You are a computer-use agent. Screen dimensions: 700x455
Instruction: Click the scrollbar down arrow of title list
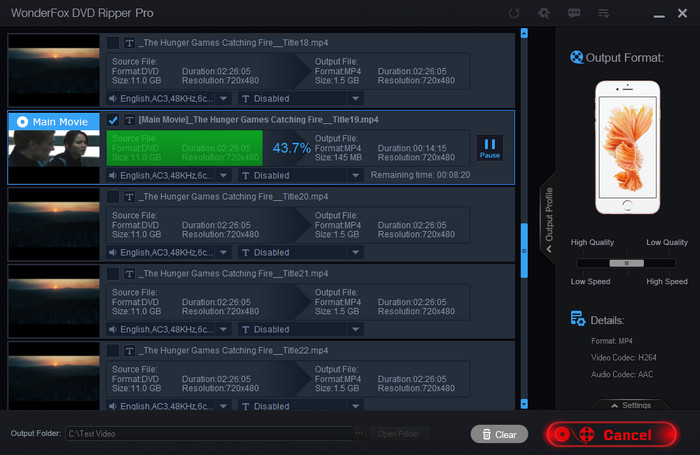point(524,404)
